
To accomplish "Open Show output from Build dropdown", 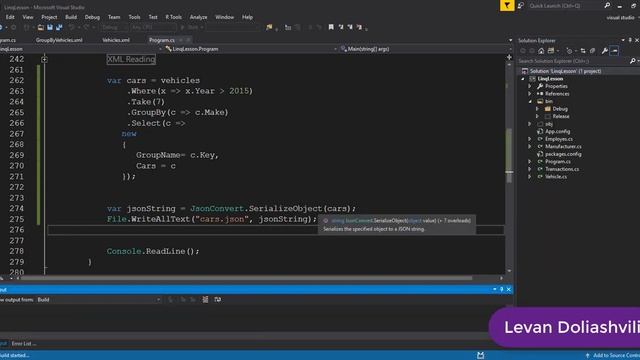I will (99, 300).
